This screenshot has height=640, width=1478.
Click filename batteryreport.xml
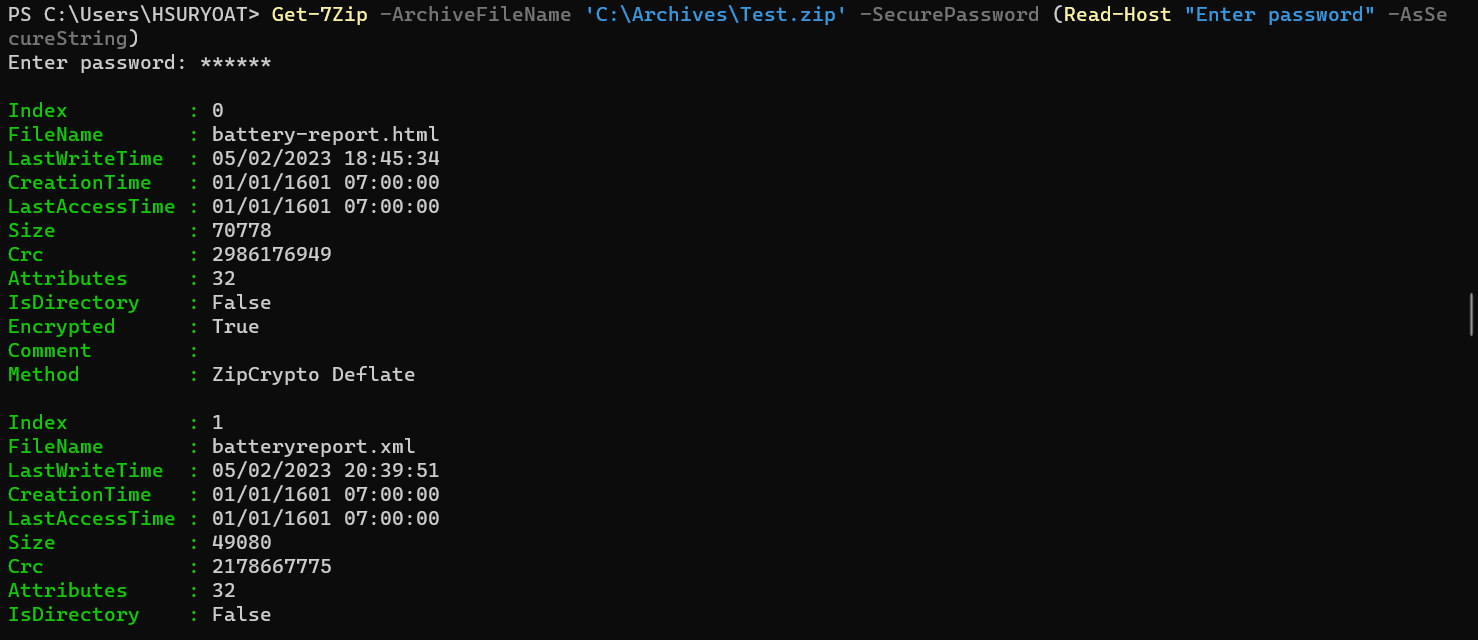coord(313,447)
